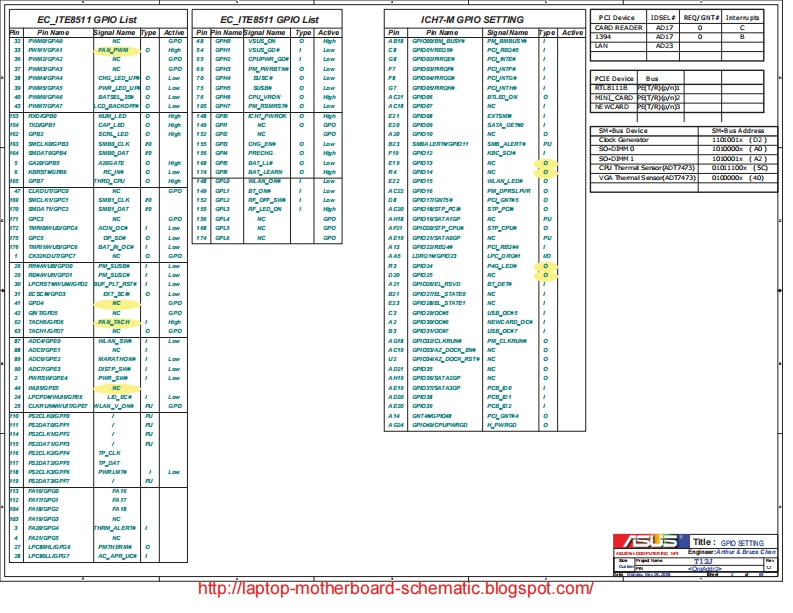Image resolution: width=793 pixels, height=613 pixels.
Task: Select the CARD READER row in PCI table
Action: pos(619,28)
